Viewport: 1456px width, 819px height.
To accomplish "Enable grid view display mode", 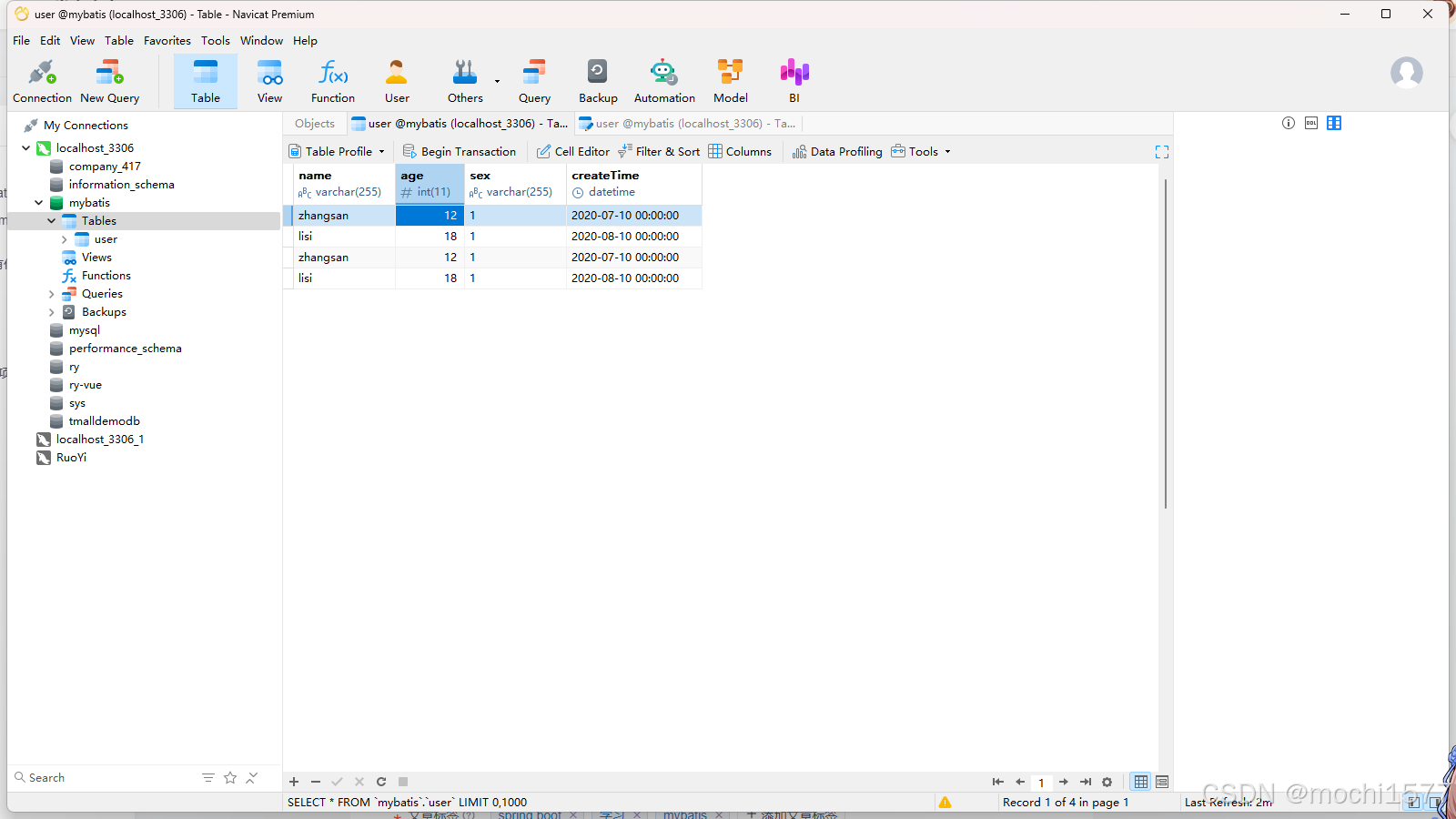I will click(x=1140, y=782).
